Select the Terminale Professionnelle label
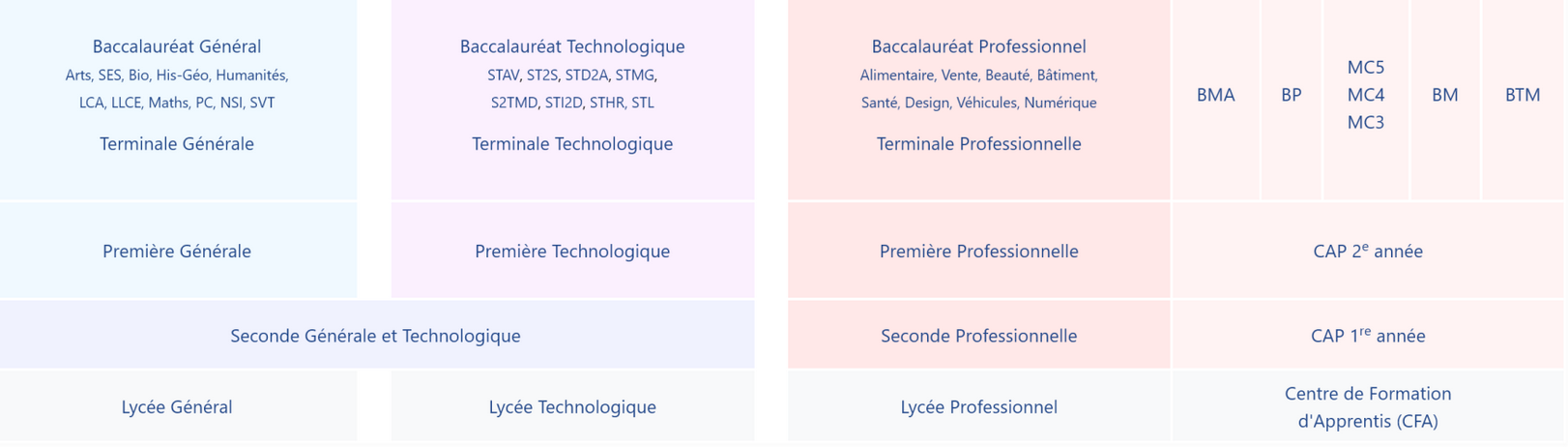The height and width of the screenshot is (447, 1568). click(978, 144)
